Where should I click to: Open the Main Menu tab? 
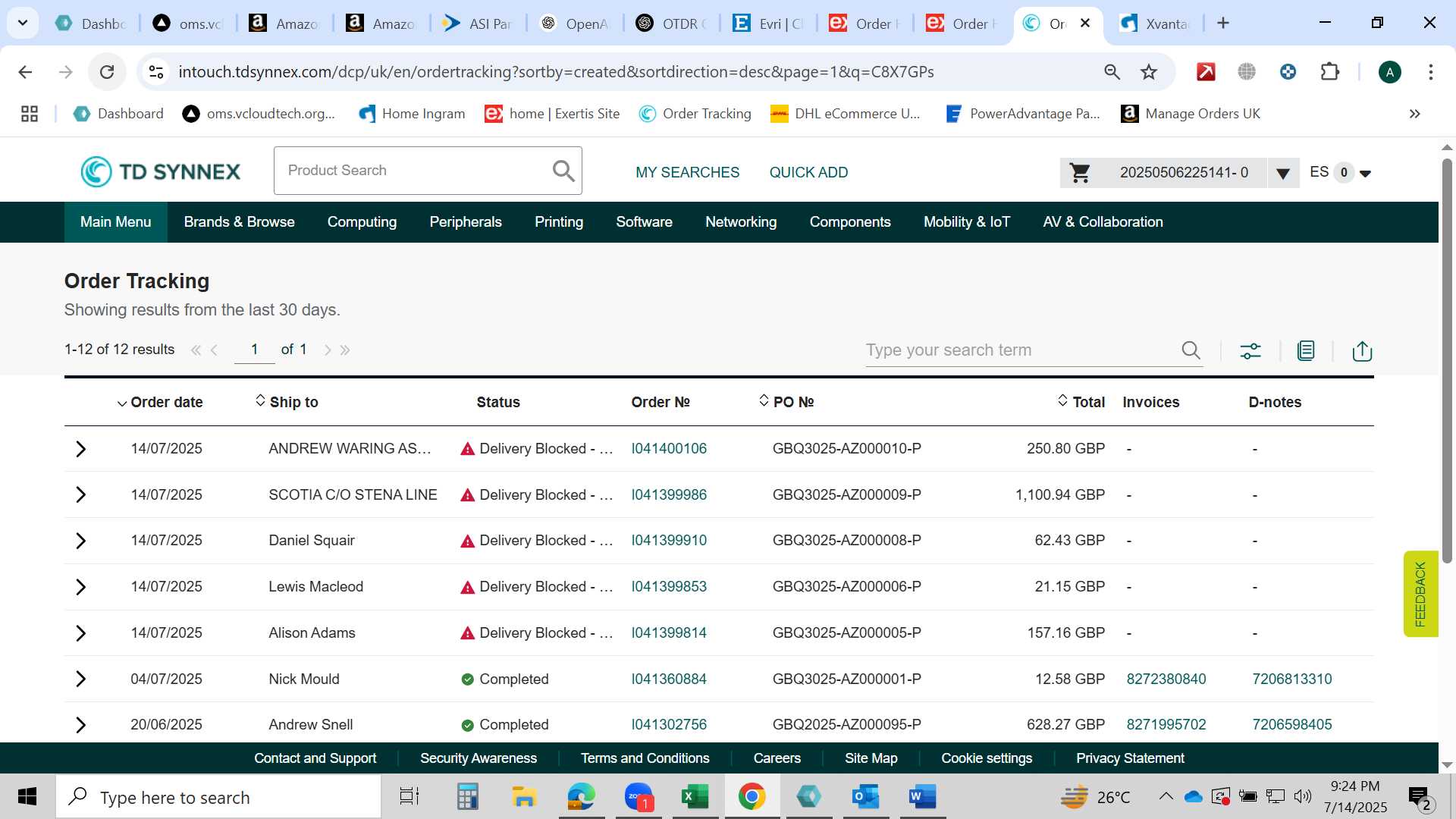(116, 222)
